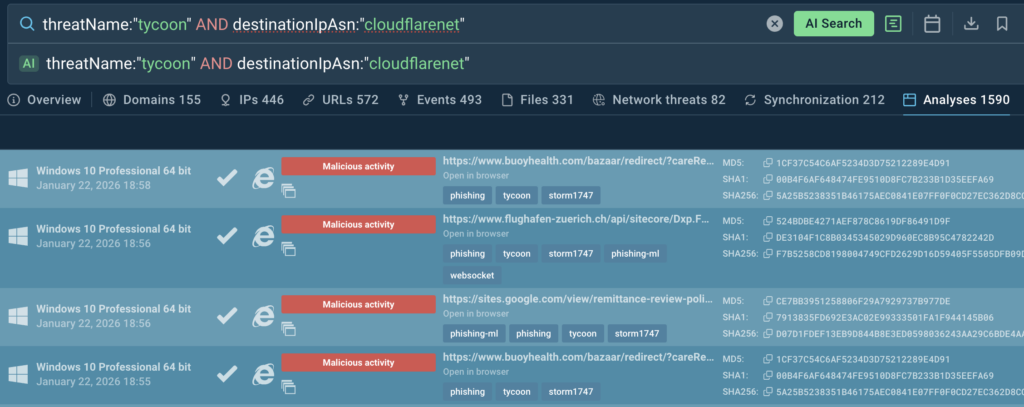
Task: Open the Domains 155 tab
Action: (x=151, y=100)
